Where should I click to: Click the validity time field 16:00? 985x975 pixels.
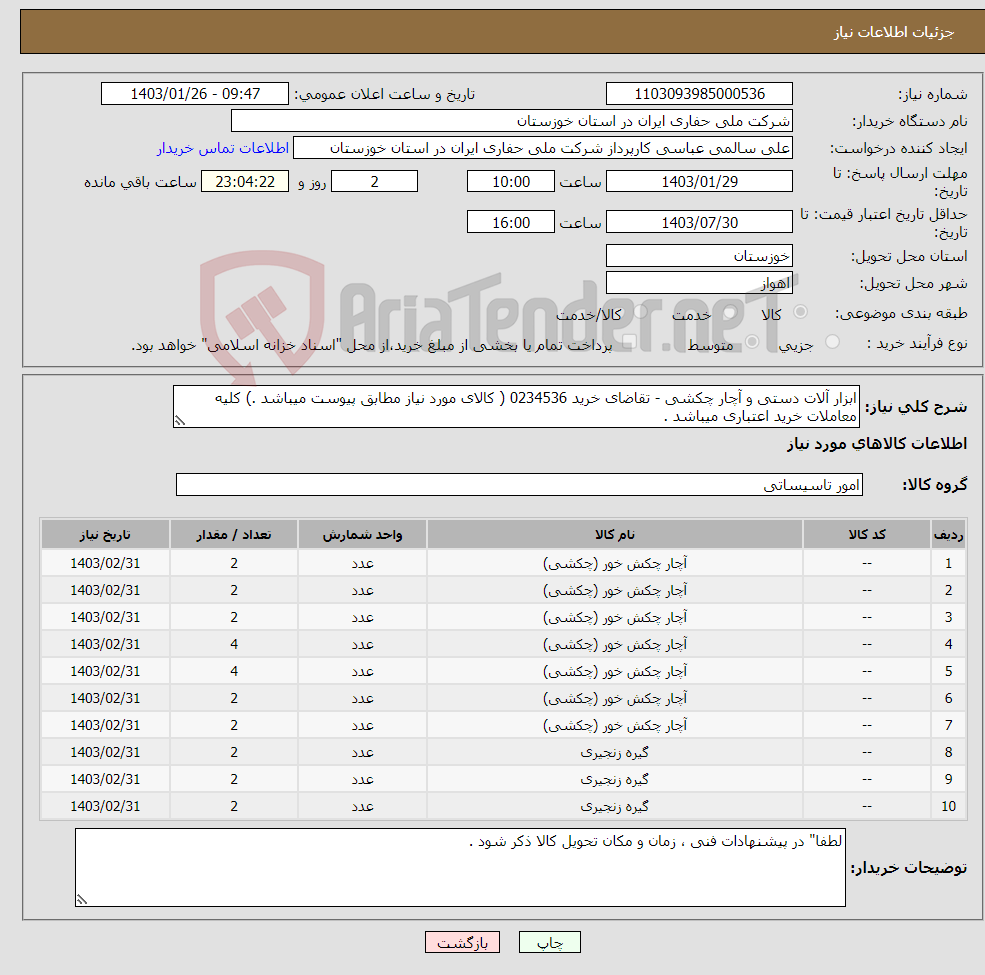pos(511,222)
